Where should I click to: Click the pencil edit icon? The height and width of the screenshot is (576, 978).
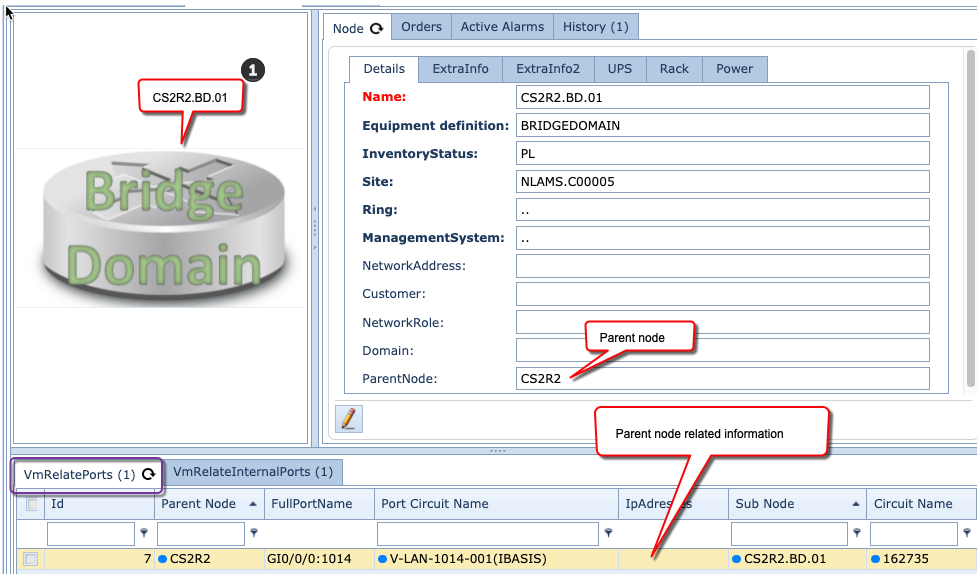pyautogui.click(x=348, y=418)
